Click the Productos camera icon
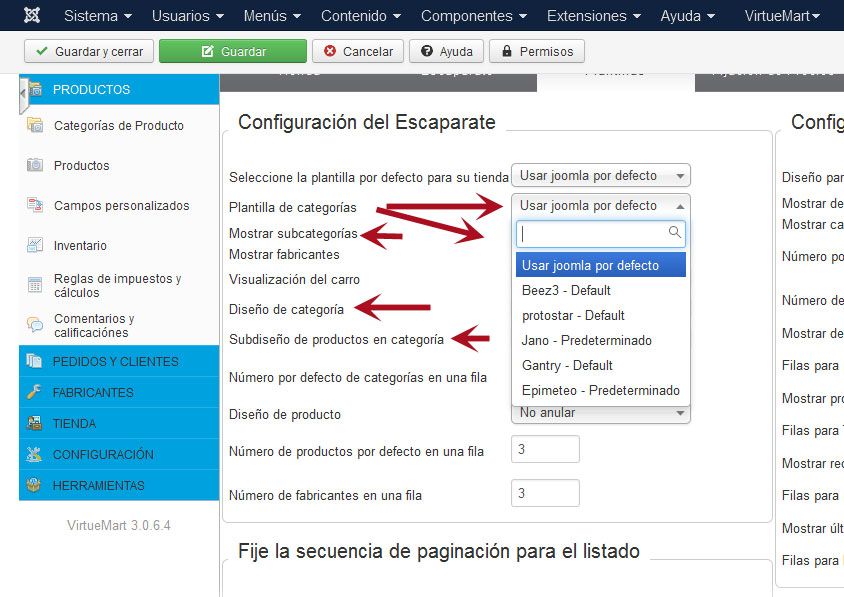844x597 pixels. pos(35,165)
